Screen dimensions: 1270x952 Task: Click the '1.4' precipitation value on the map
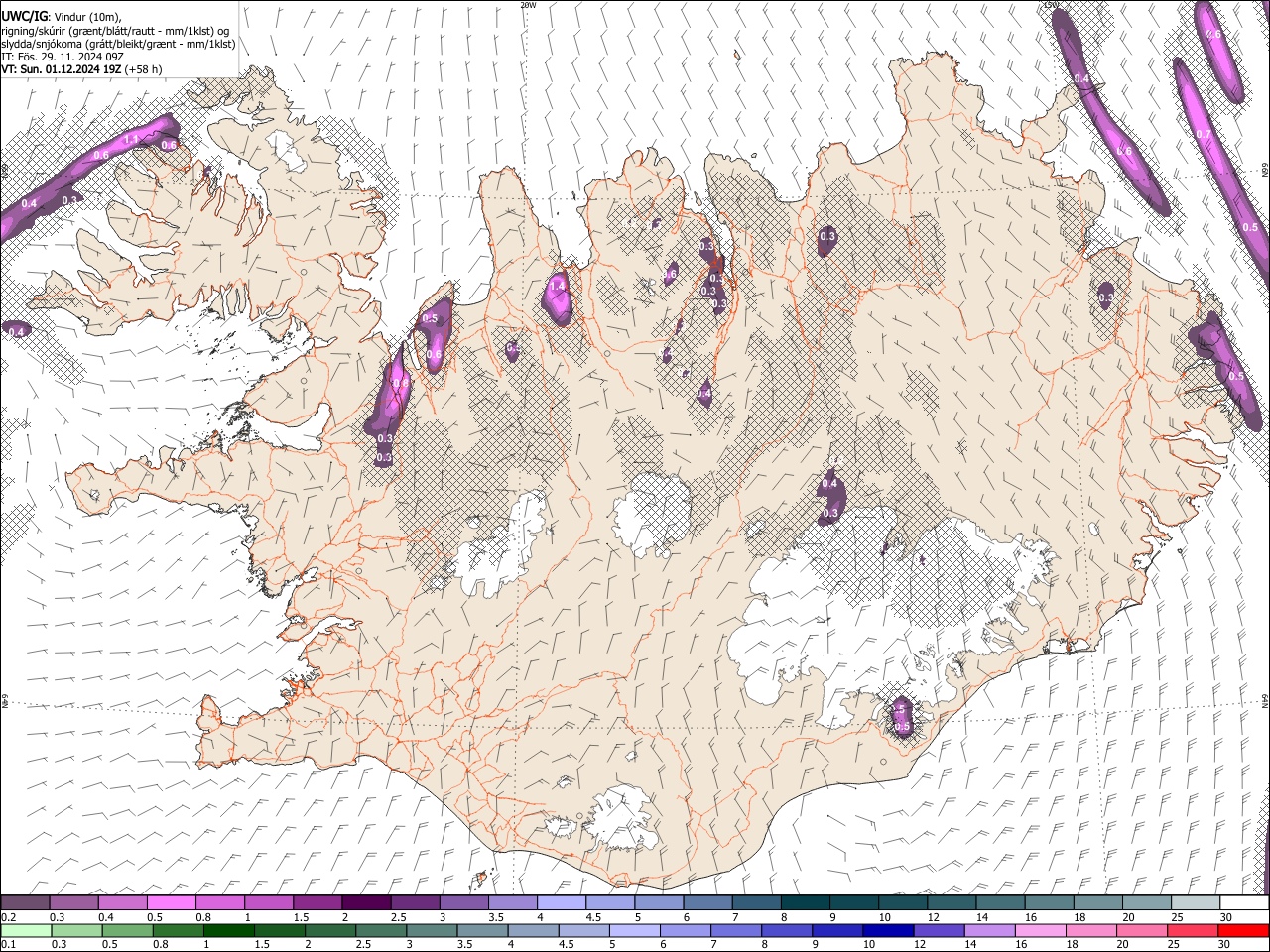click(x=558, y=286)
